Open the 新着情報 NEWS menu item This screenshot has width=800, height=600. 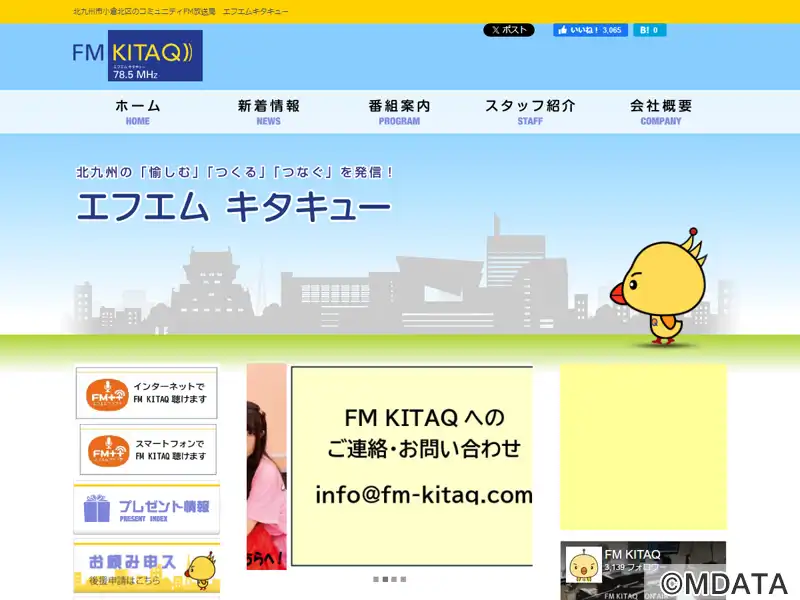coord(269,112)
